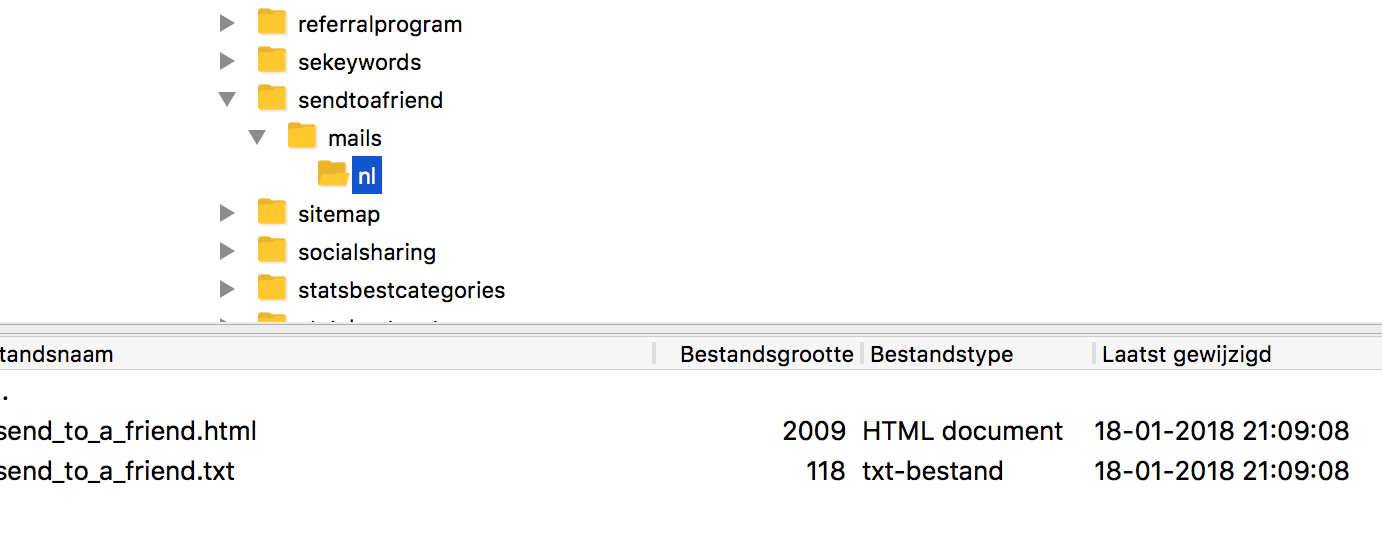Viewport: 1382px width, 554px height.
Task: Click the sekeywords folder icon
Action: point(272,60)
